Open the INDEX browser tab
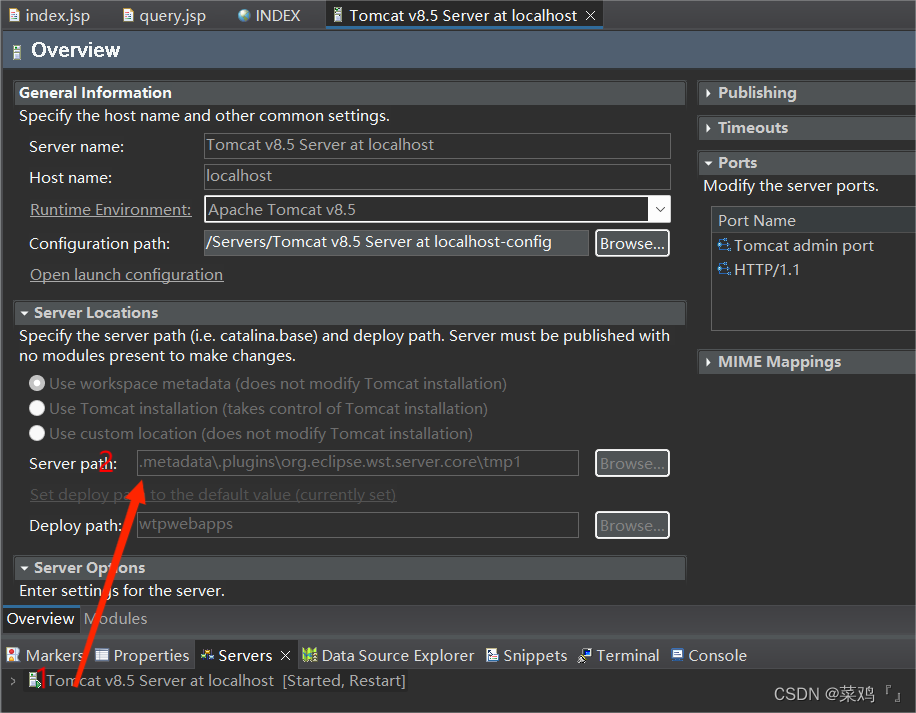The width and height of the screenshot is (916, 713). (x=269, y=15)
